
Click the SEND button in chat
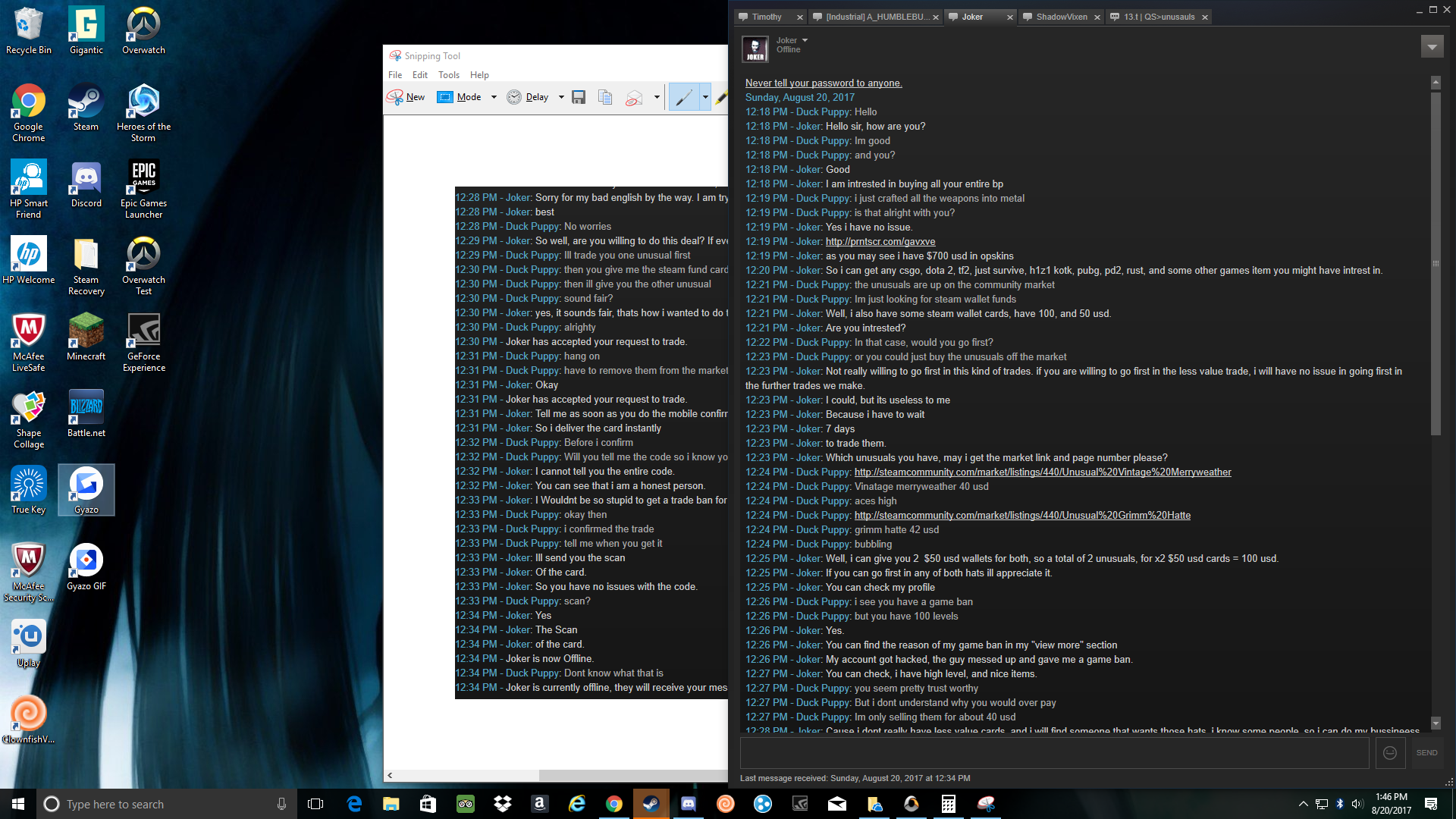(1426, 752)
